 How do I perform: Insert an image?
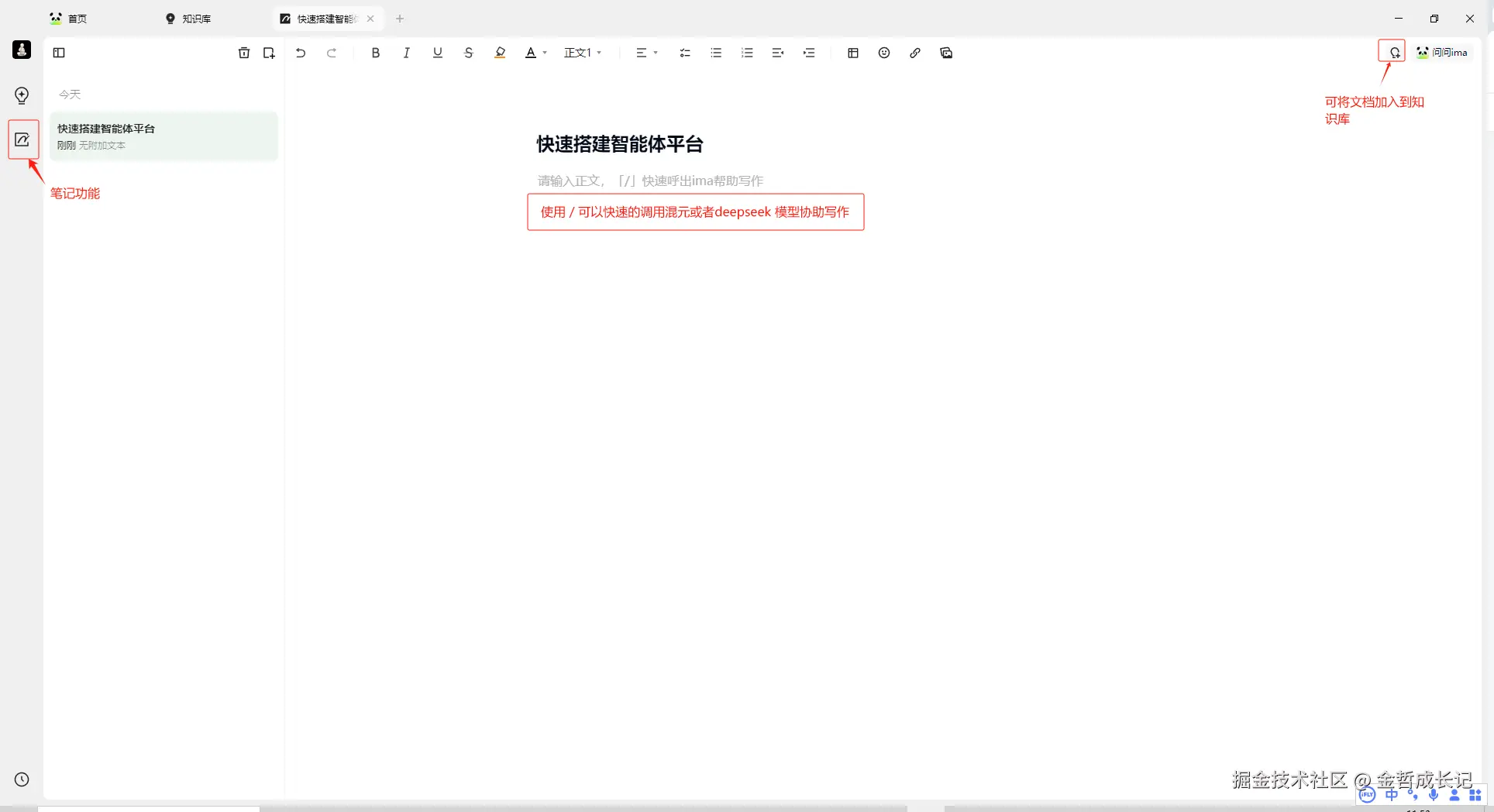[946, 53]
